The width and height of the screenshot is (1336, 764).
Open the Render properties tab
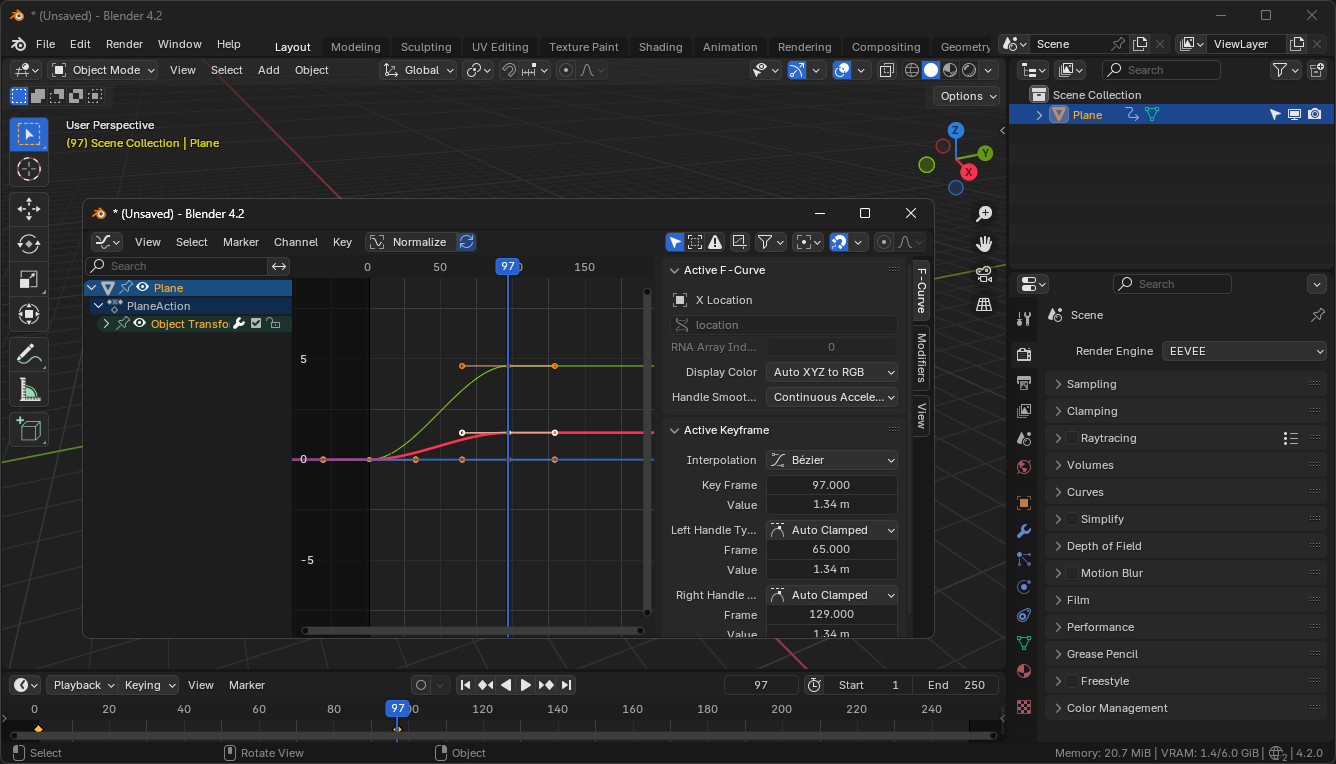click(x=1023, y=355)
